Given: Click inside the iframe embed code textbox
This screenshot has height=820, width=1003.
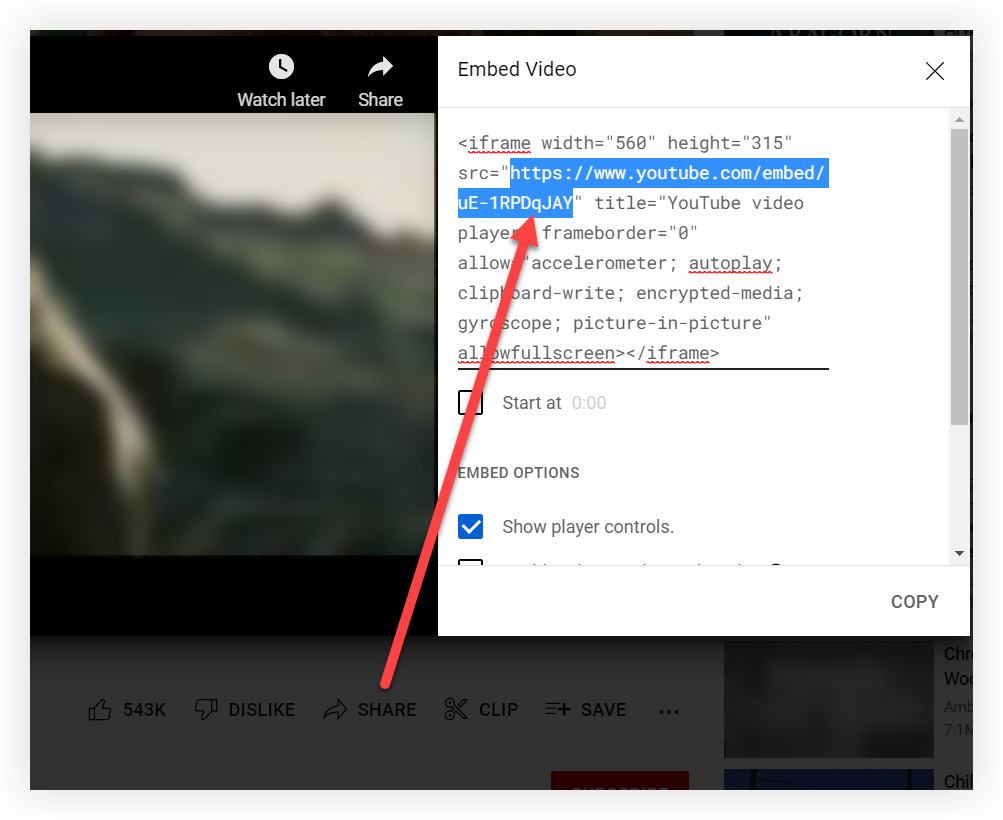Looking at the screenshot, I should pyautogui.click(x=643, y=248).
